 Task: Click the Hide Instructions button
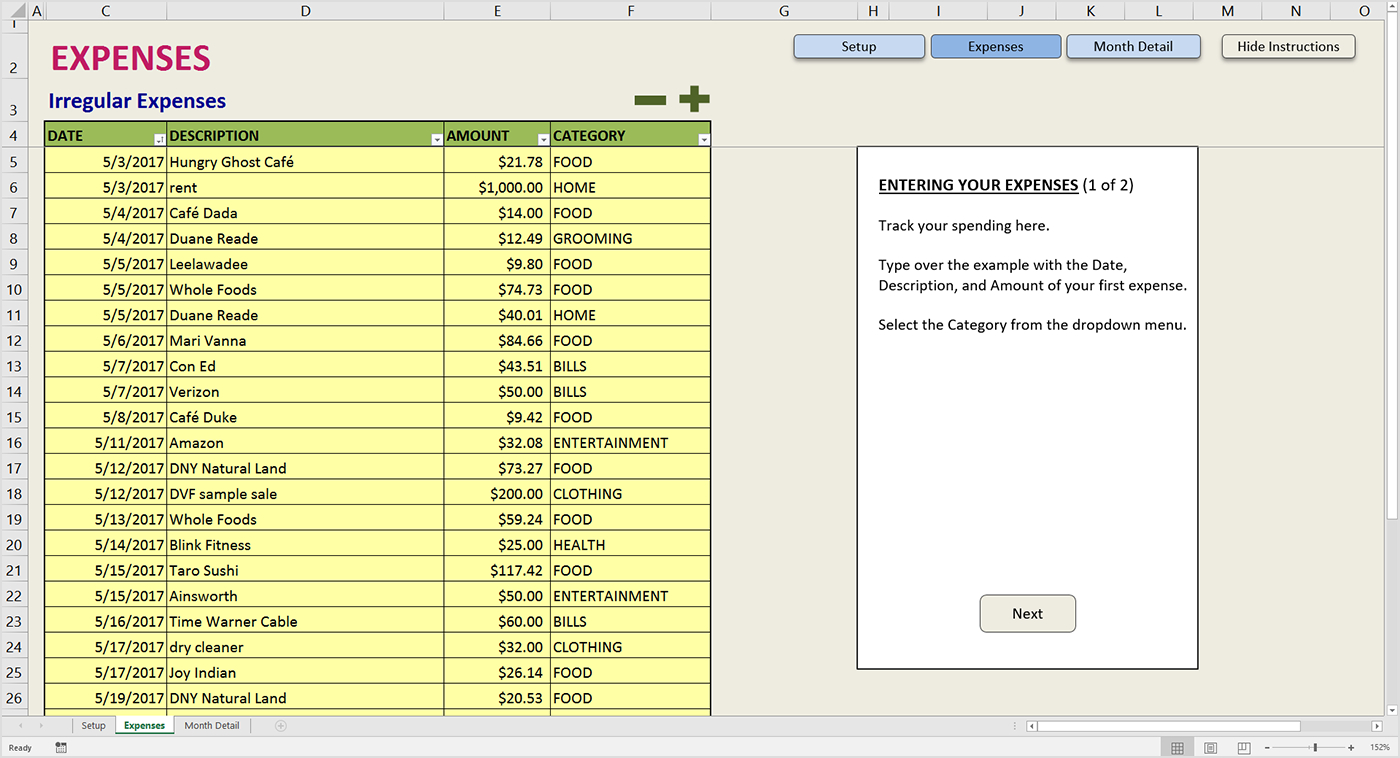click(x=1288, y=47)
